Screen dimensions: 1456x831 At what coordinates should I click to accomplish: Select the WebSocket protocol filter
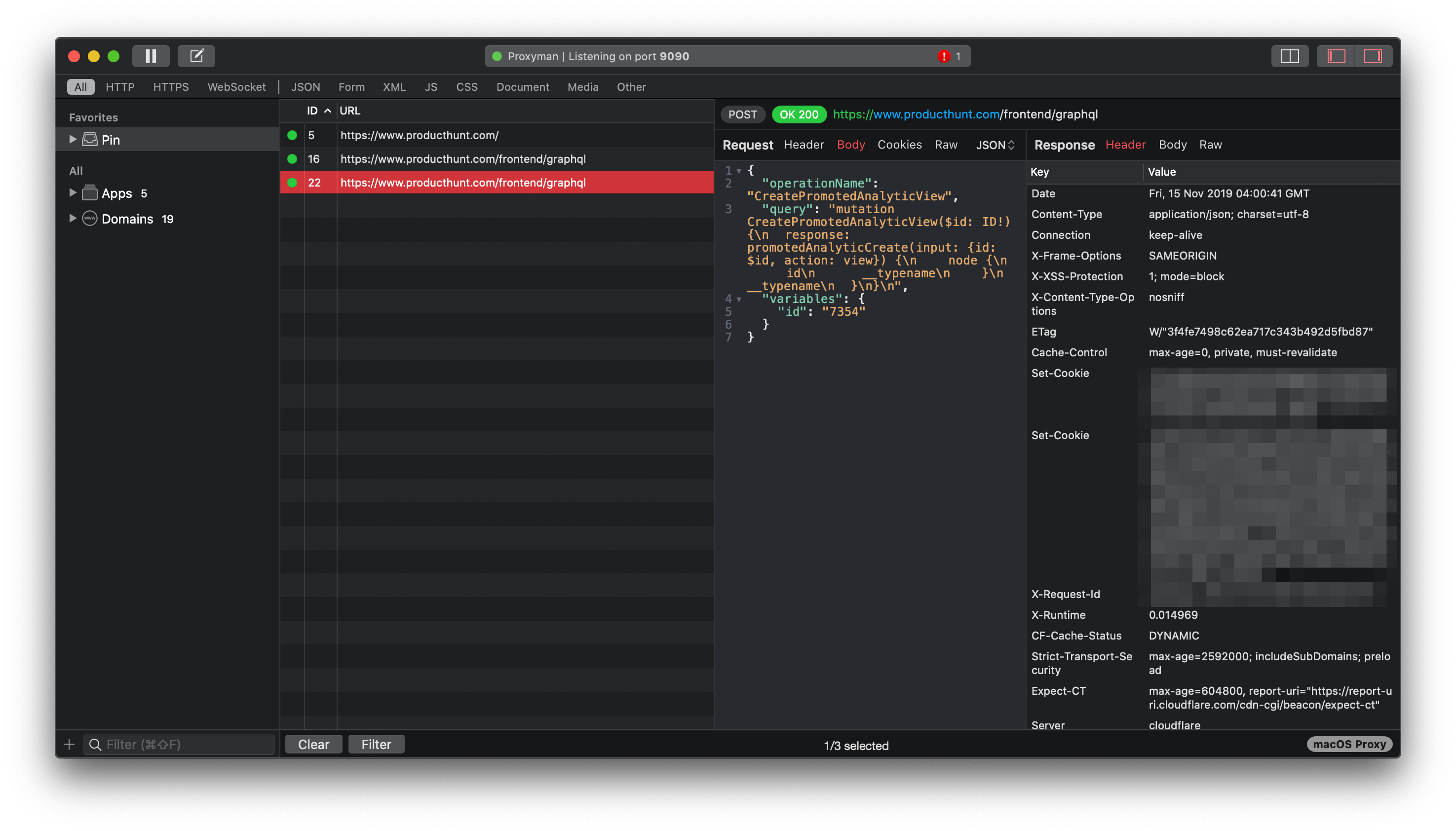(x=236, y=87)
